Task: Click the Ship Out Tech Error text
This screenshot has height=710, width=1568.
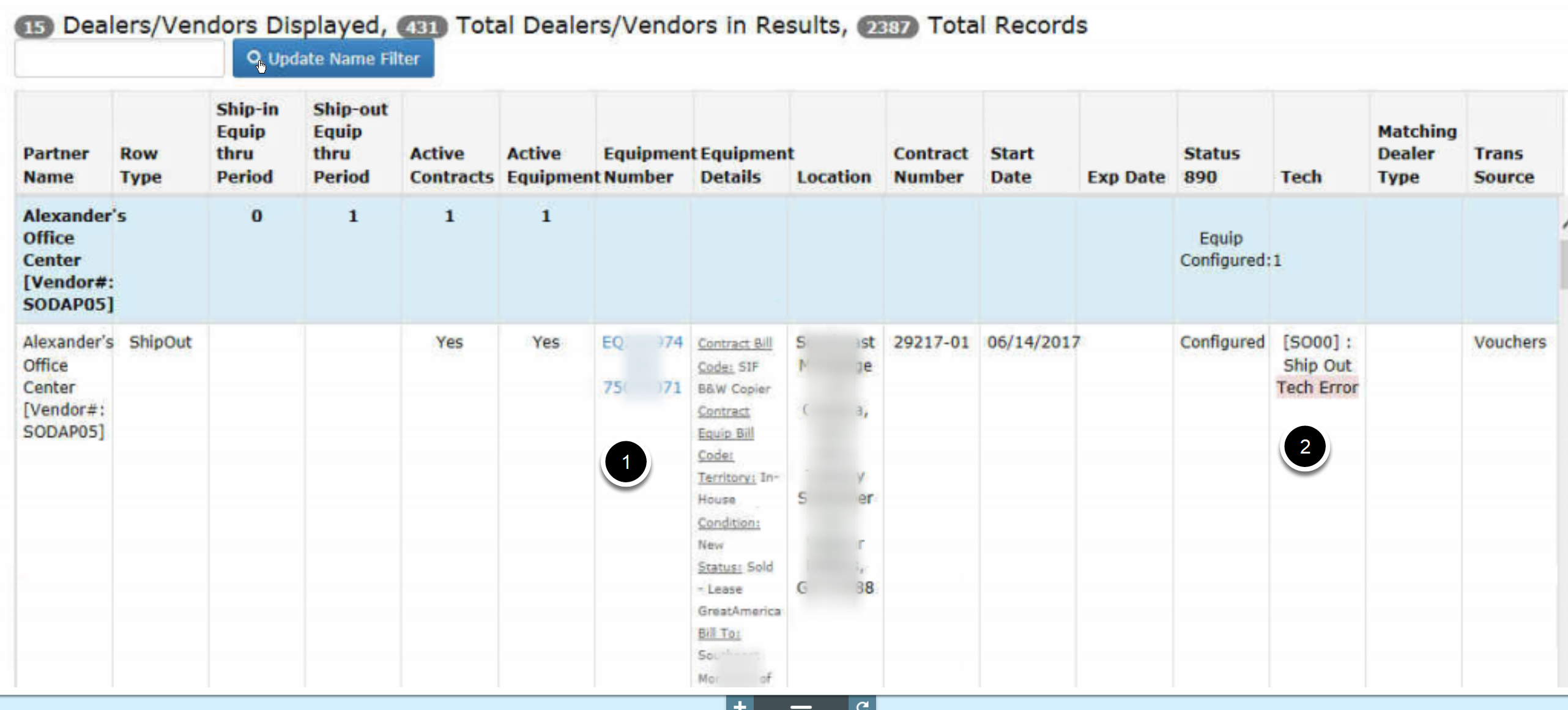Action: [x=1317, y=376]
